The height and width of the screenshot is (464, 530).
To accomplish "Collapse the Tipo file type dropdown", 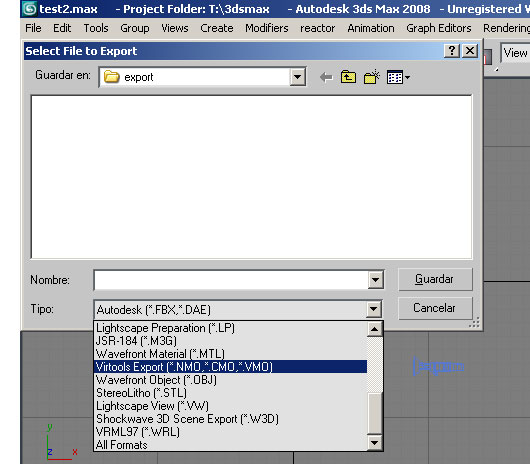I will (374, 309).
